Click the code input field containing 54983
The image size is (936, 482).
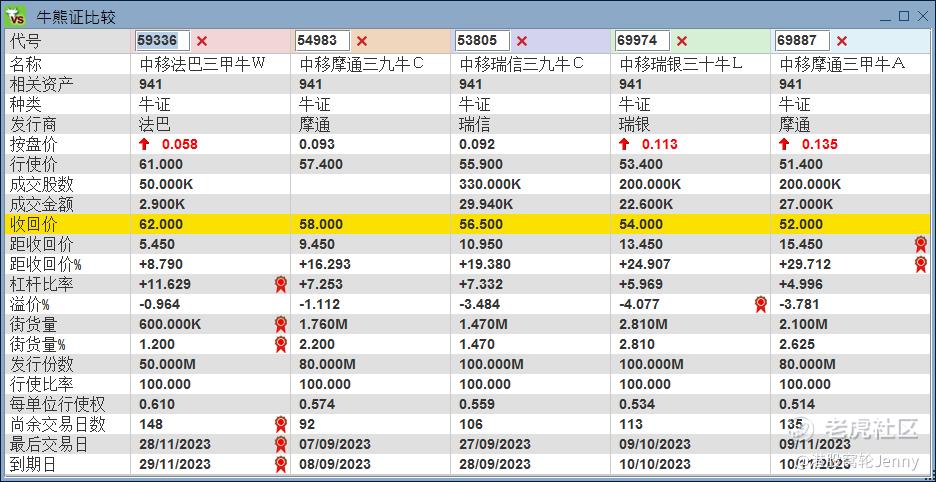(322, 41)
